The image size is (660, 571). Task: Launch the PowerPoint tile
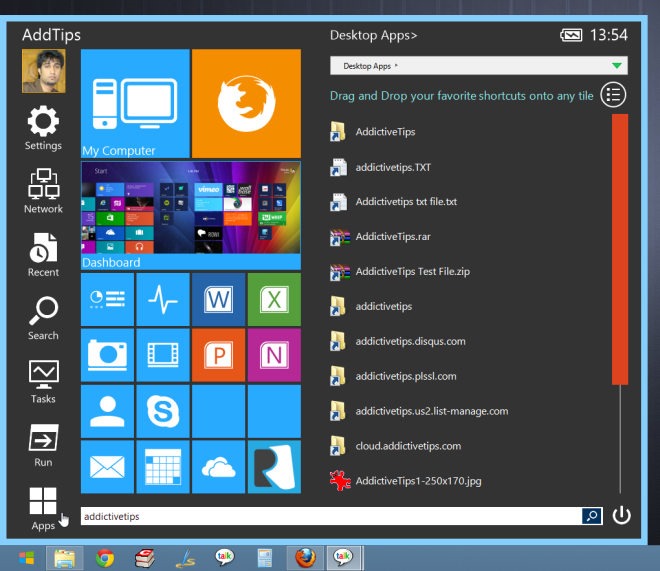click(218, 355)
